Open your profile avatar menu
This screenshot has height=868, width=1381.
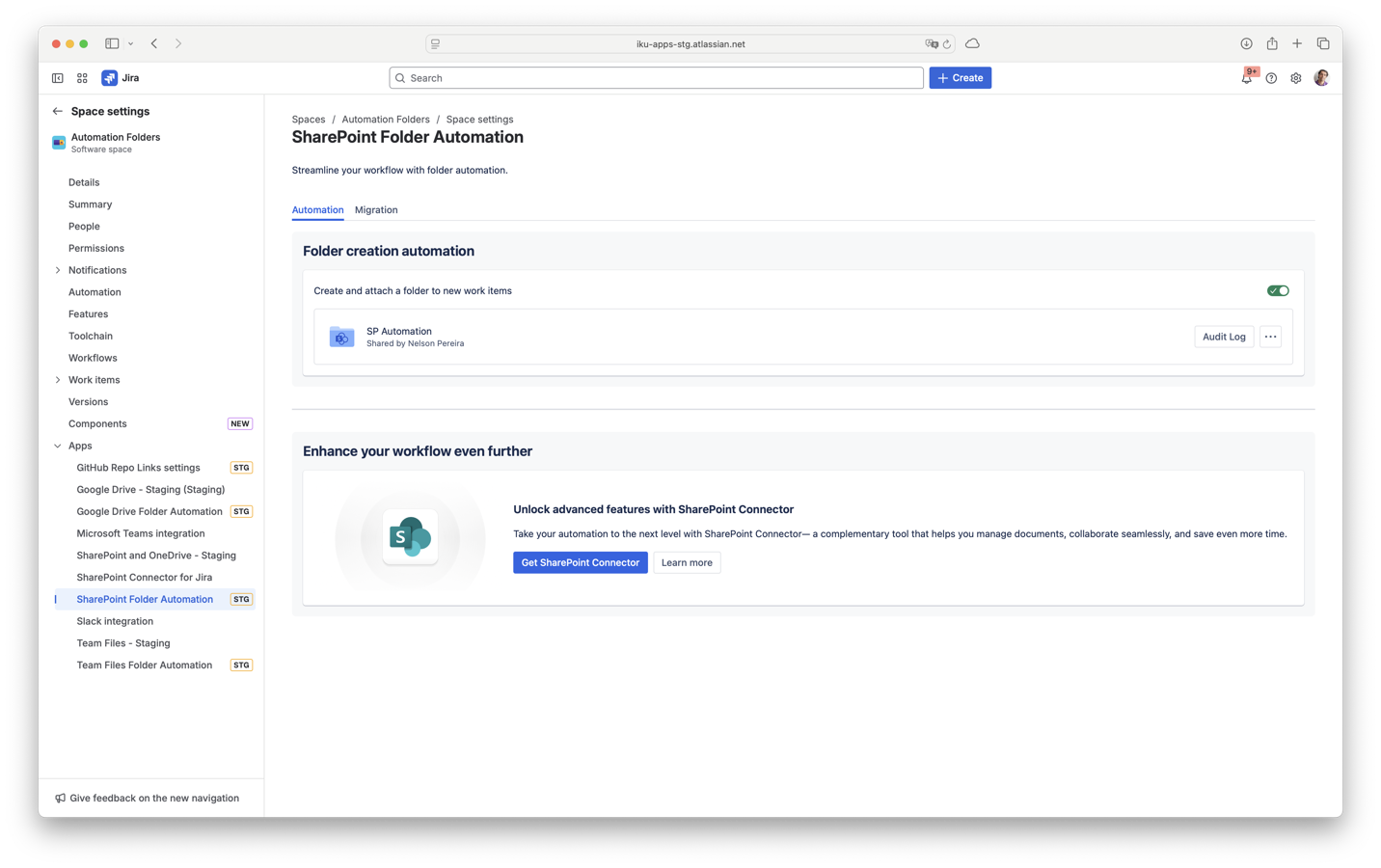coord(1321,77)
